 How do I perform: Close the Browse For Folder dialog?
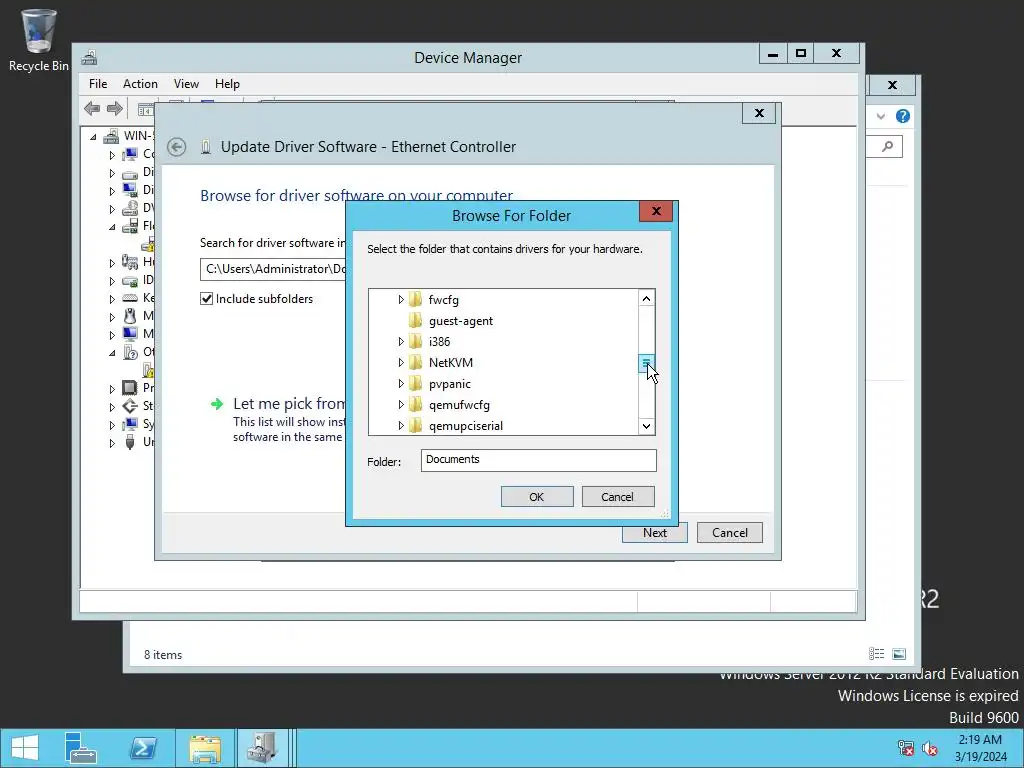click(656, 211)
